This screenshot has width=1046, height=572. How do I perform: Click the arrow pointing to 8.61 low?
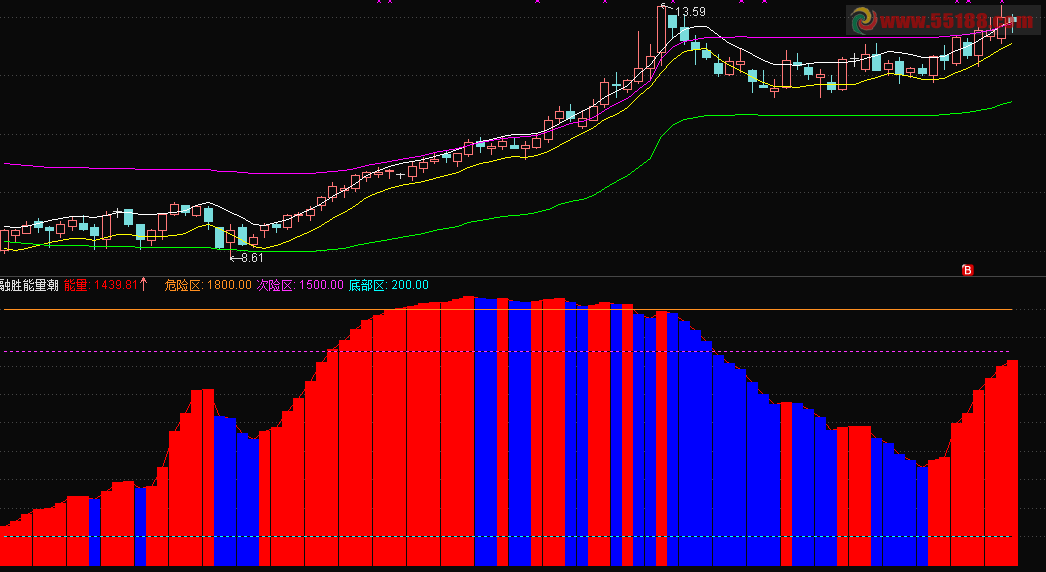coord(235,258)
